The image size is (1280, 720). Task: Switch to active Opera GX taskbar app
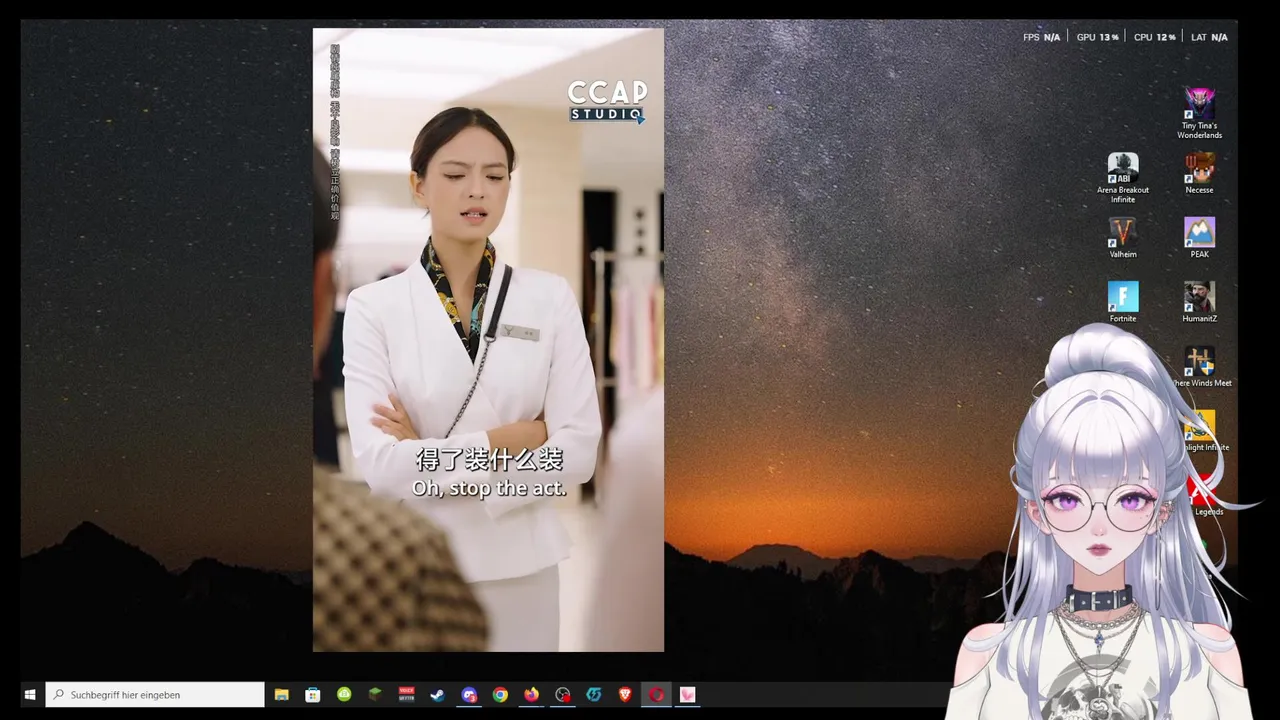pyautogui.click(x=656, y=694)
